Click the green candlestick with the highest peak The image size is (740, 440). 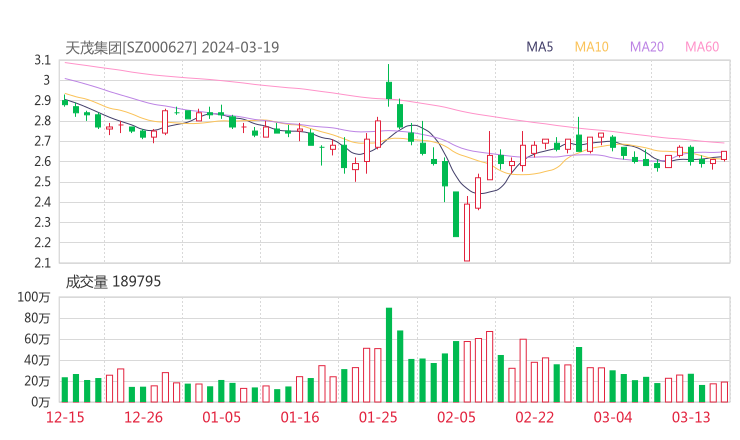389,90
